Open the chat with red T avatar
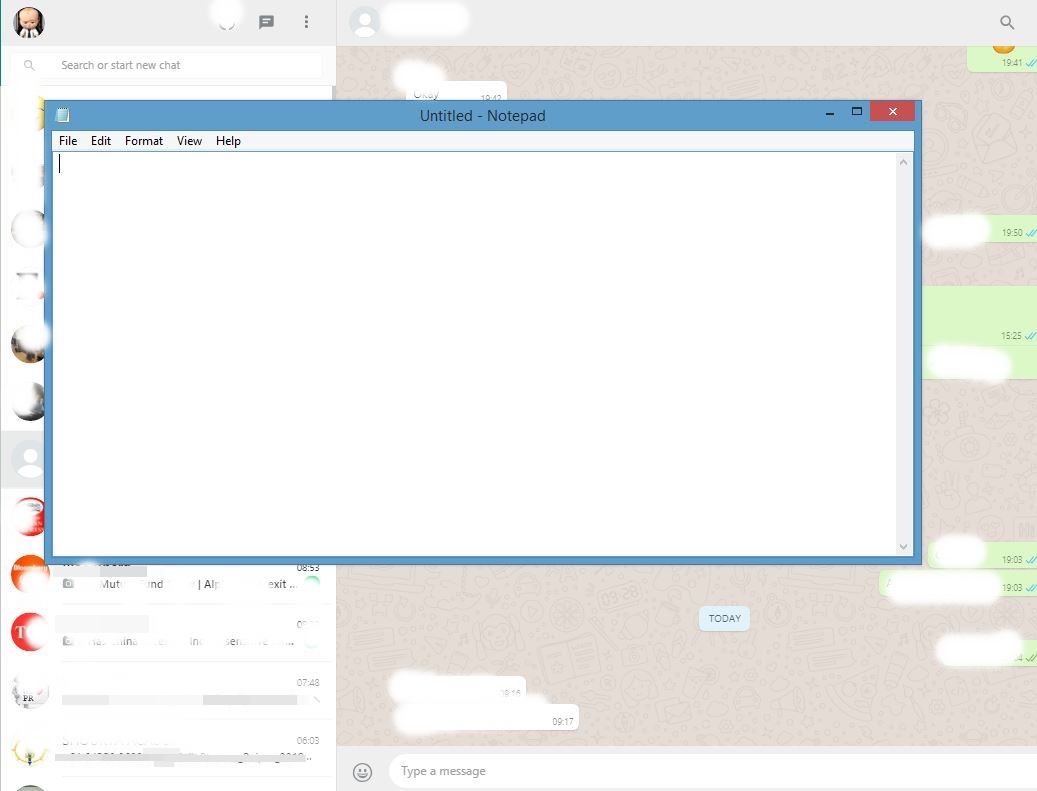Image resolution: width=1037 pixels, height=791 pixels. [x=168, y=633]
